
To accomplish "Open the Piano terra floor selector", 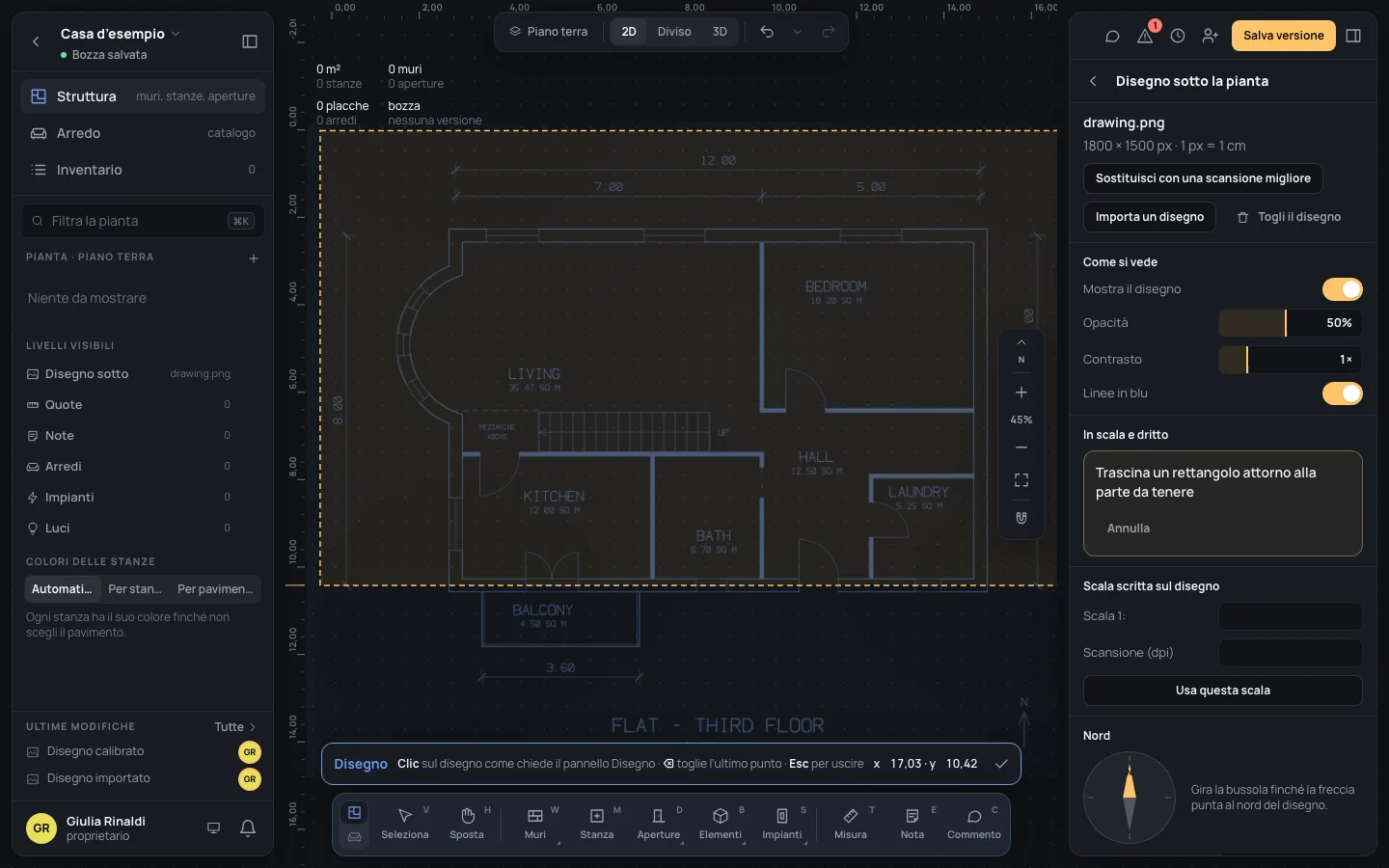I will point(549,32).
